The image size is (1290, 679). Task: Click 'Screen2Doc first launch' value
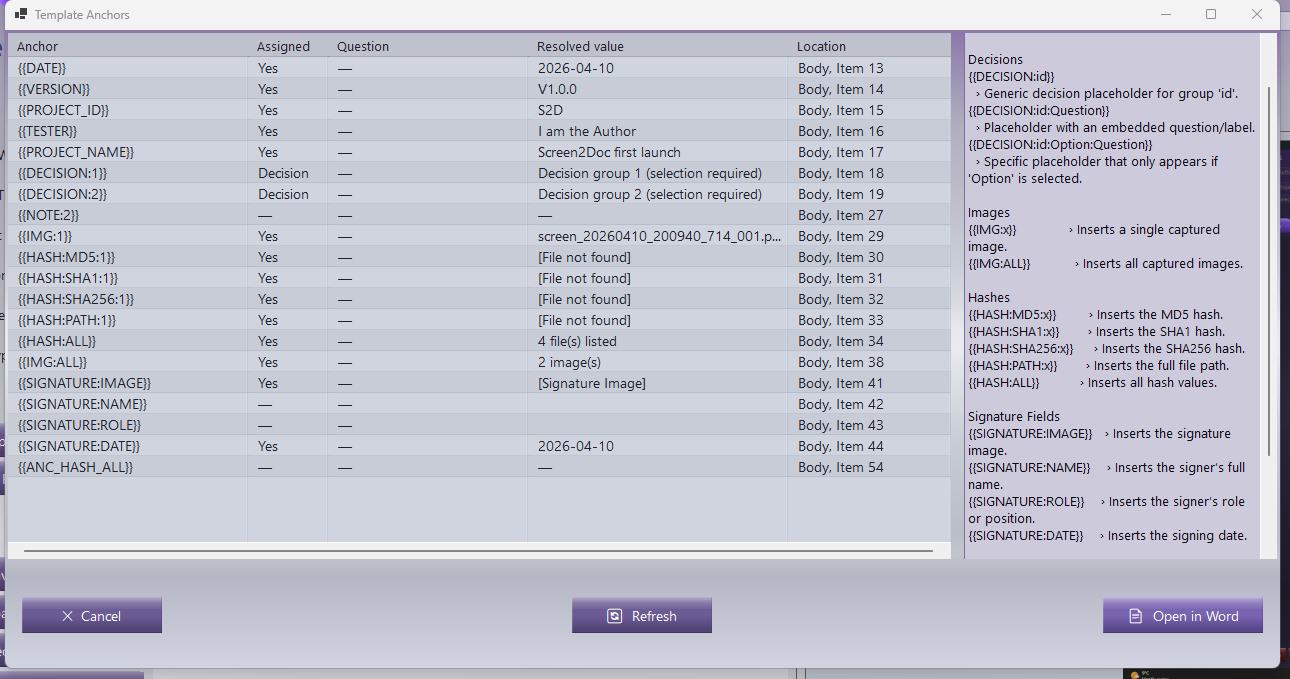(x=609, y=152)
